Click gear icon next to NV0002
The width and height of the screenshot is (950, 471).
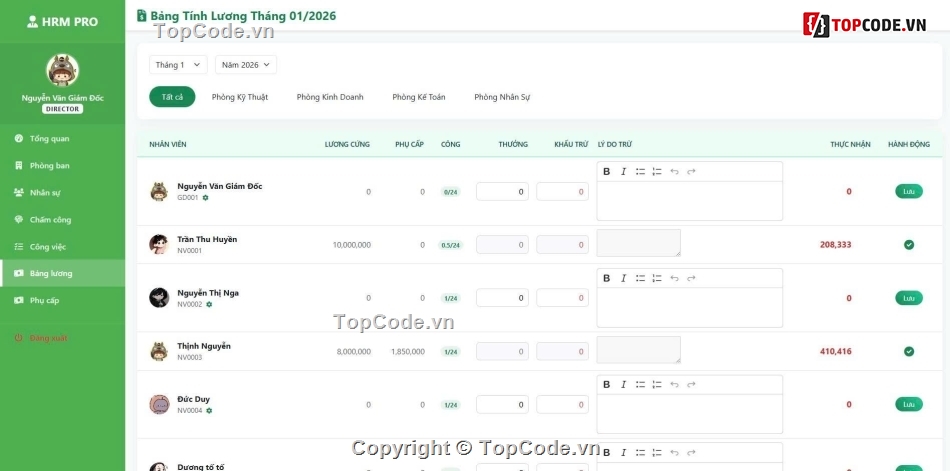tap(209, 304)
